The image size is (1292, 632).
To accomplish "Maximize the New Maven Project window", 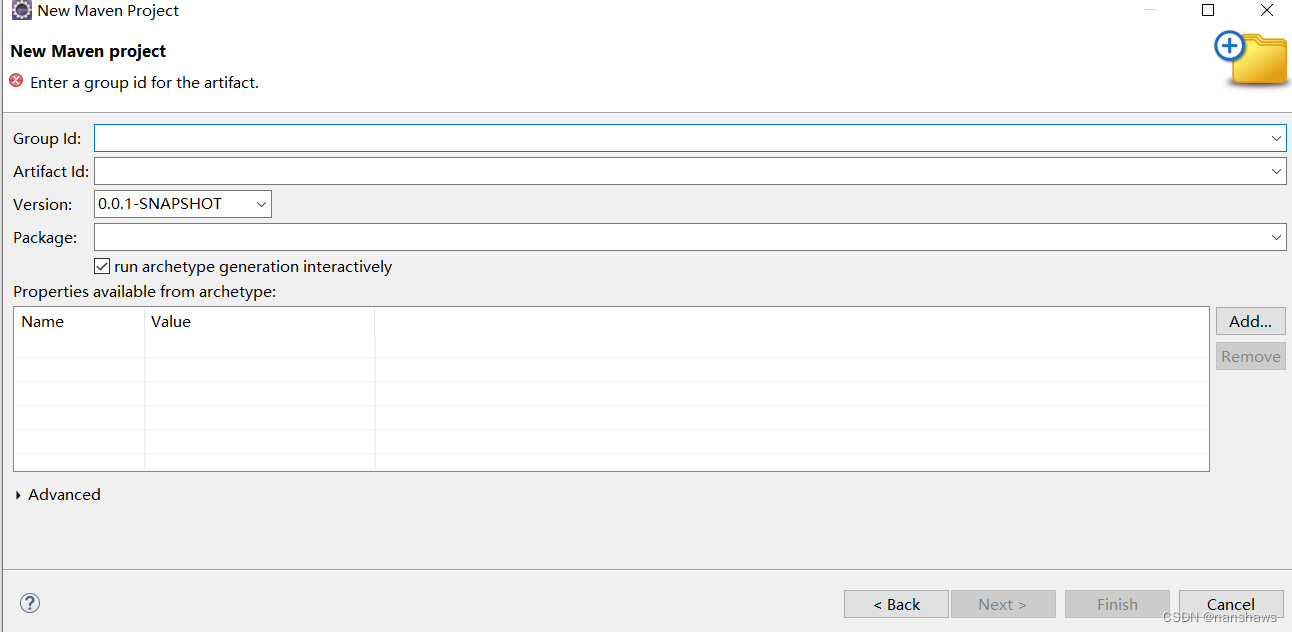I will coord(1208,11).
